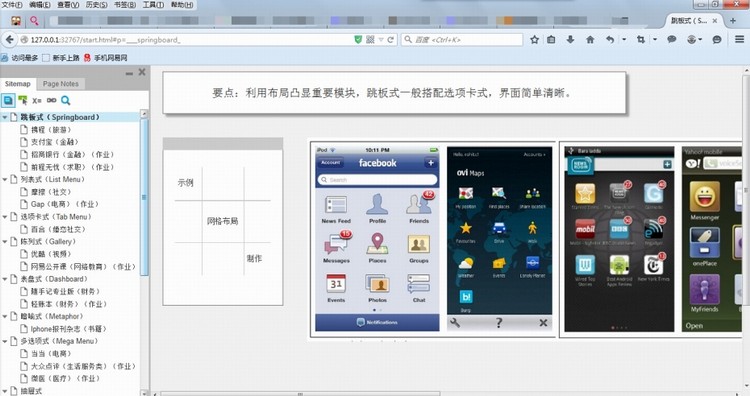Image resolution: width=750 pixels, height=396 pixels.
Task: Click the round face avatar toolbar icon
Action: [691, 40]
